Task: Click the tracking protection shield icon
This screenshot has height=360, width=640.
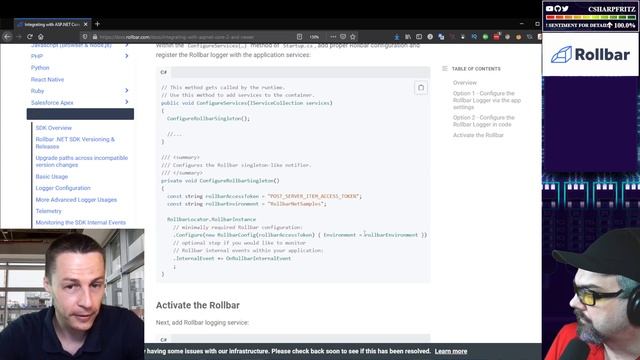Action: 85,36
